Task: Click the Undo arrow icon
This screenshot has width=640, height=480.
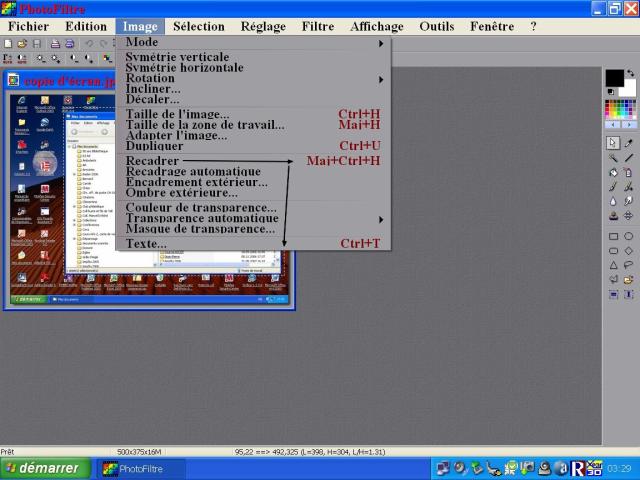Action: click(x=89, y=43)
